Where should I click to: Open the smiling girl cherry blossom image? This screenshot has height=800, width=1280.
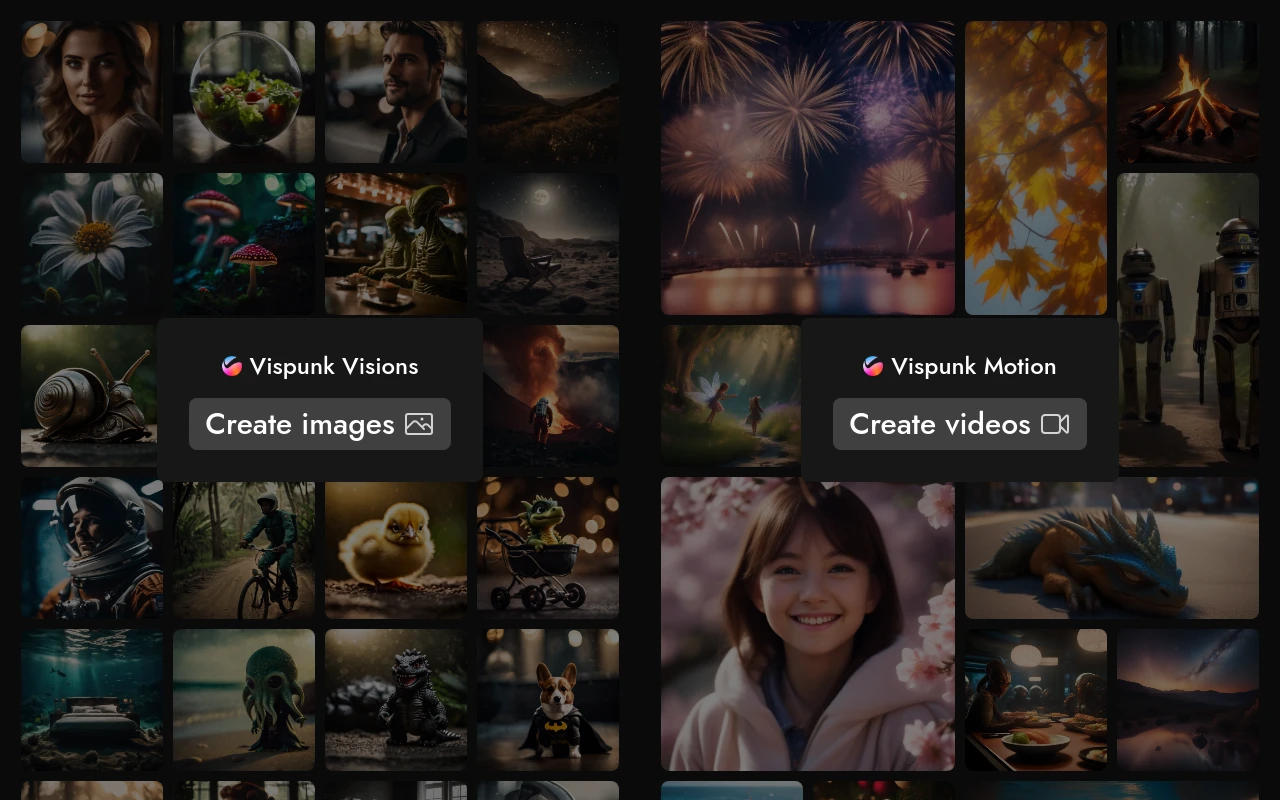click(x=807, y=624)
